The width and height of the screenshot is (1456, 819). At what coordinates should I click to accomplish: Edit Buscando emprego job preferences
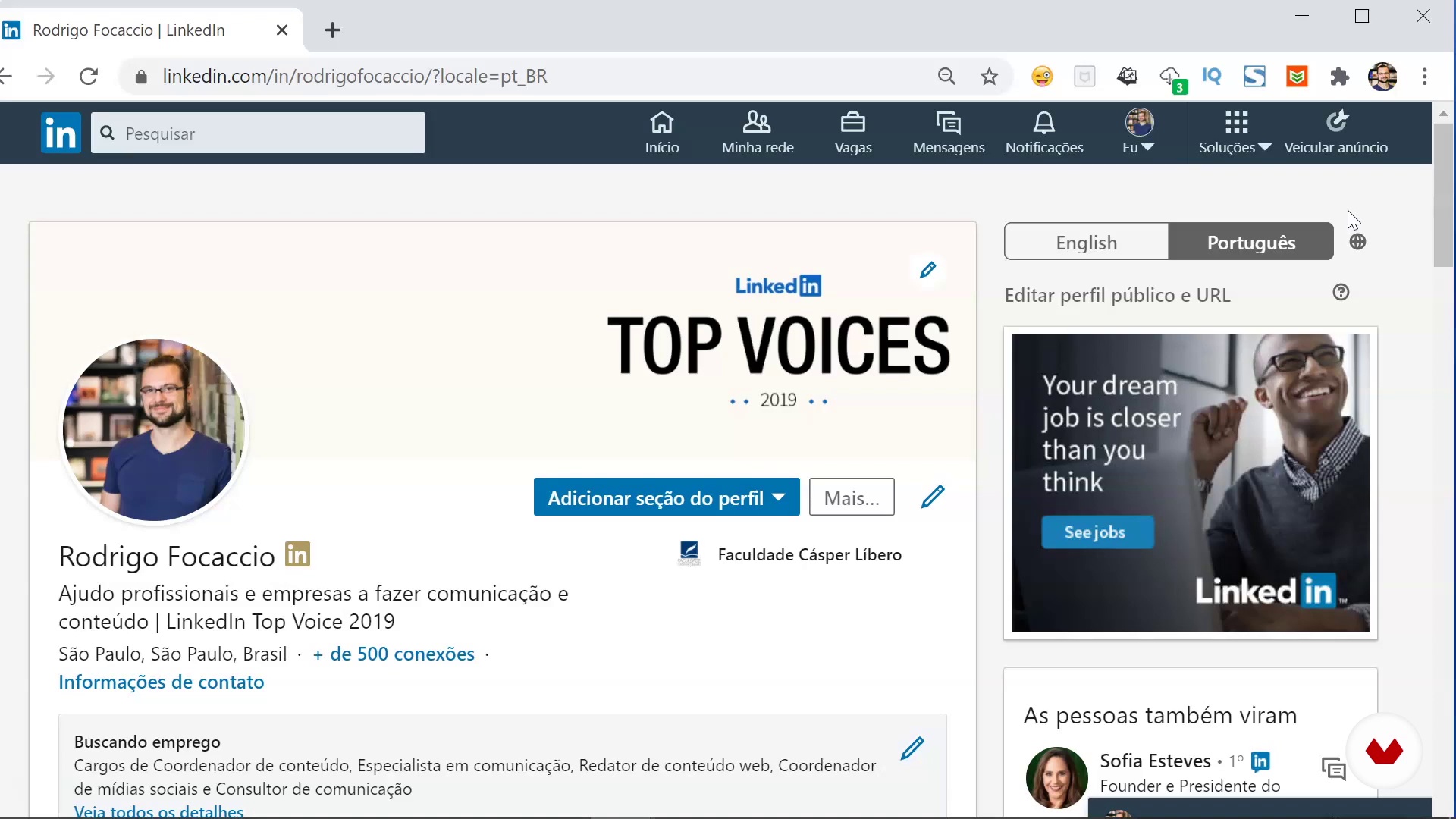pyautogui.click(x=912, y=748)
